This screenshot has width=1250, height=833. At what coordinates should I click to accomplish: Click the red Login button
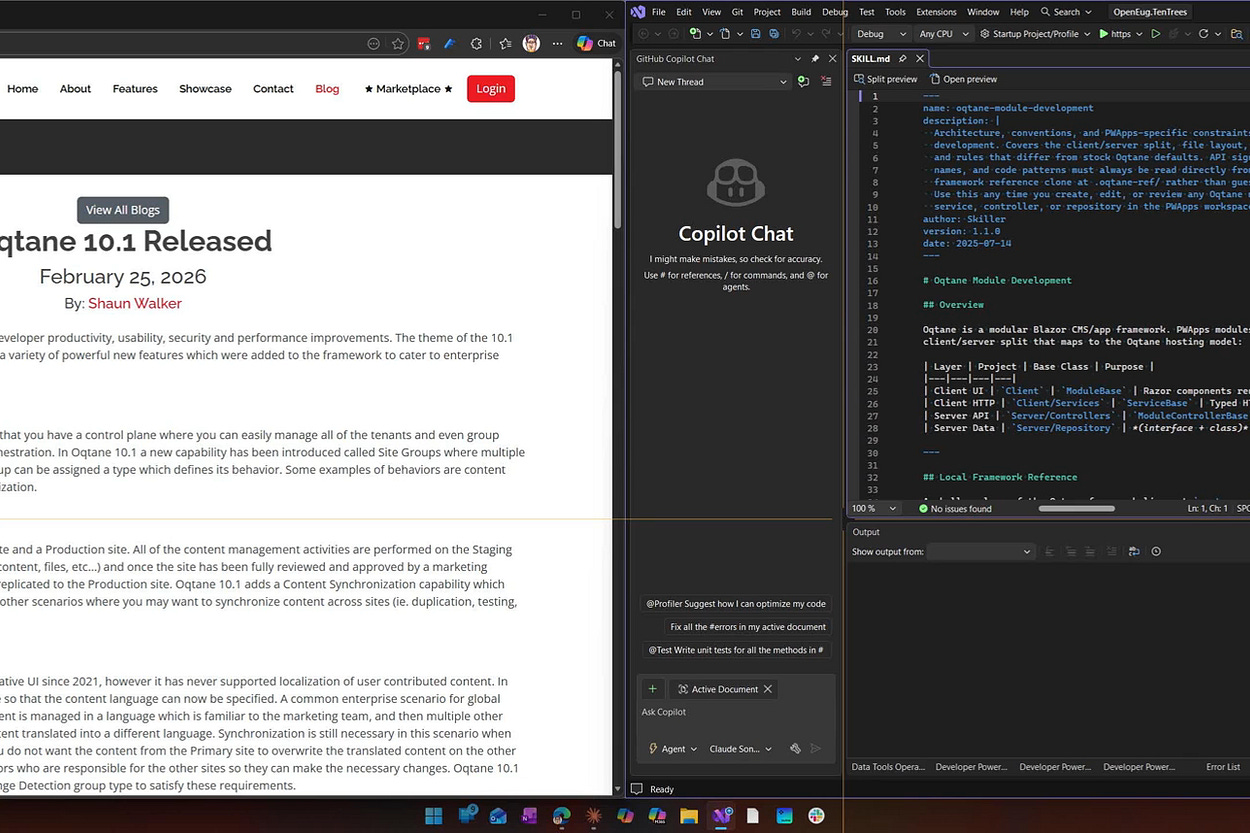491,88
